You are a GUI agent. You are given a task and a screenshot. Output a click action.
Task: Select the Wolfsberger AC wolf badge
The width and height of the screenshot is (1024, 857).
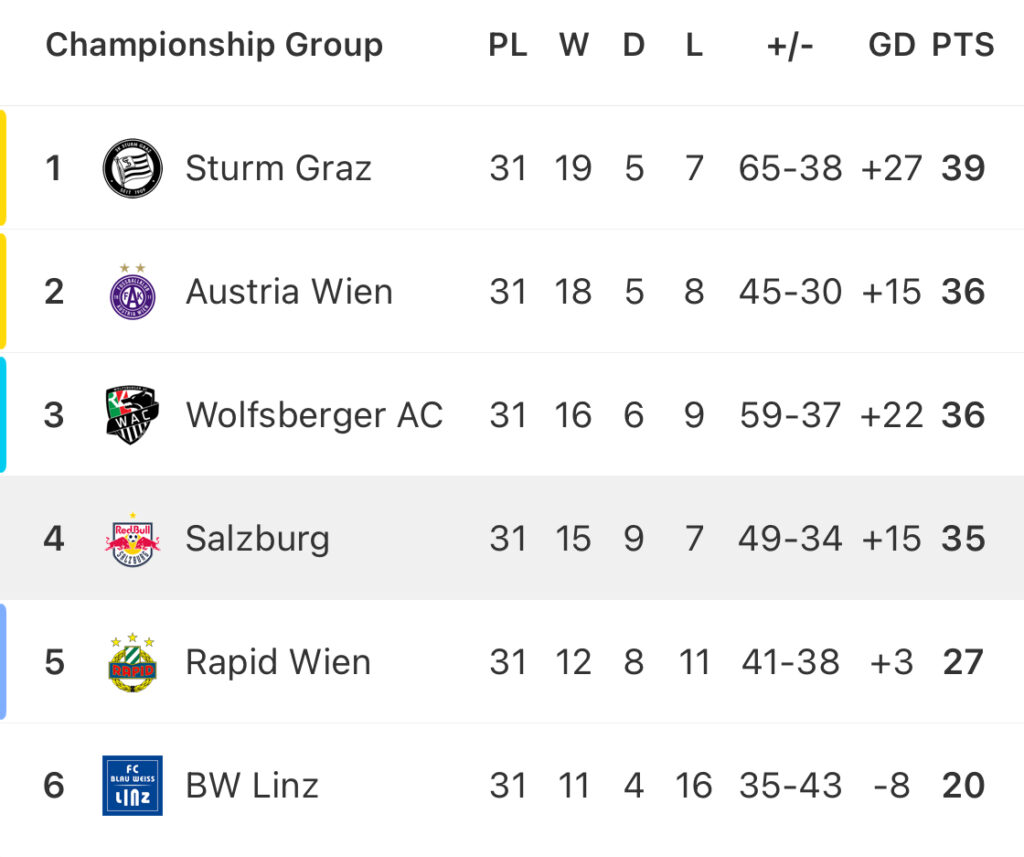click(132, 415)
